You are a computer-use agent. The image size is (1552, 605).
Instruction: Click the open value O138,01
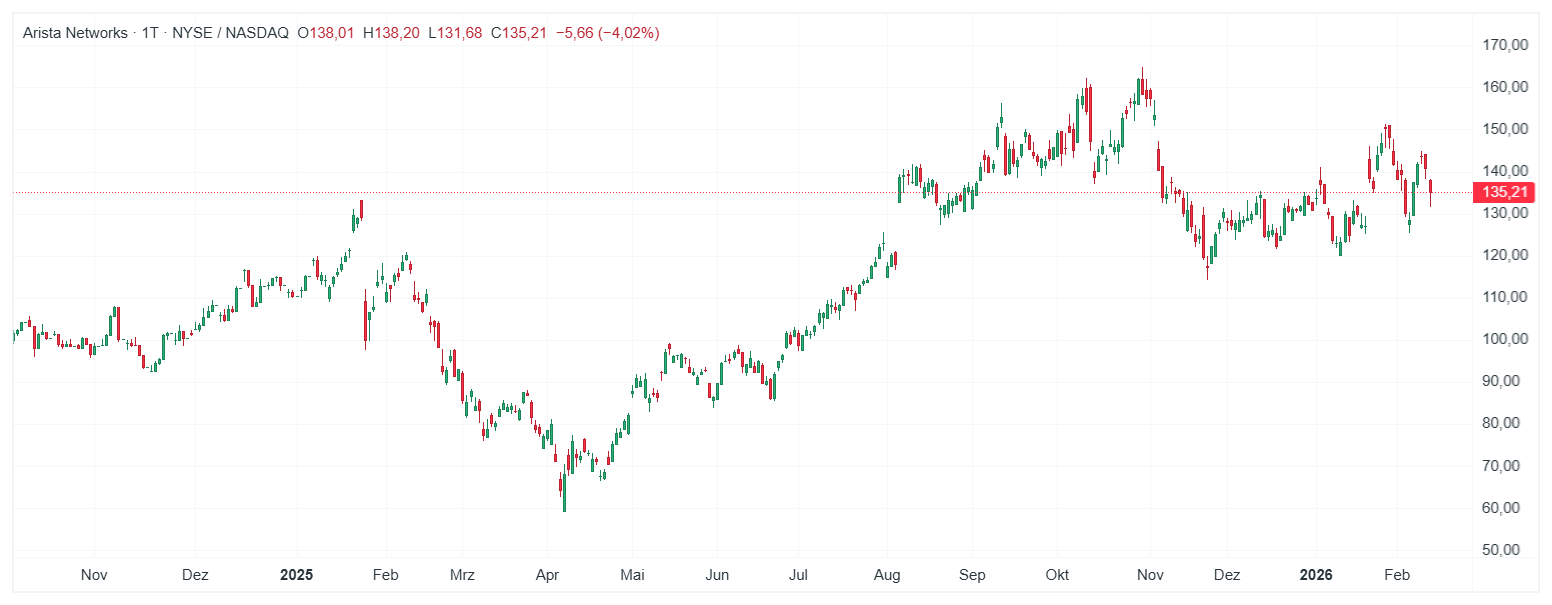(x=326, y=33)
